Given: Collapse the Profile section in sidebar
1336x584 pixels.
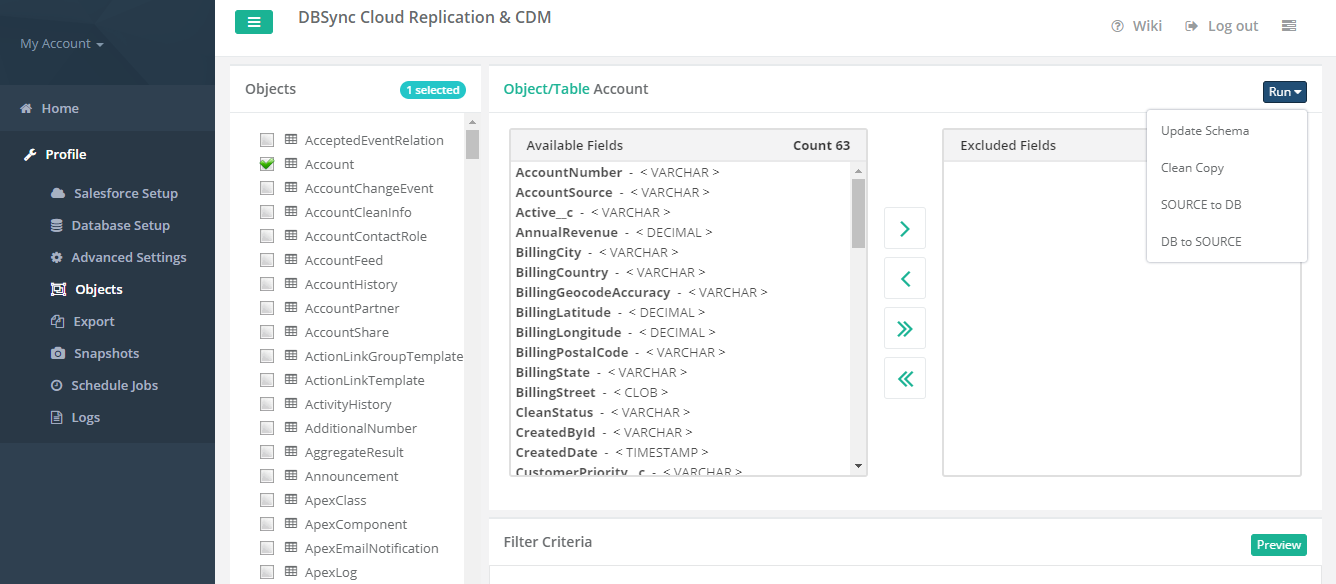Looking at the screenshot, I should 66,154.
